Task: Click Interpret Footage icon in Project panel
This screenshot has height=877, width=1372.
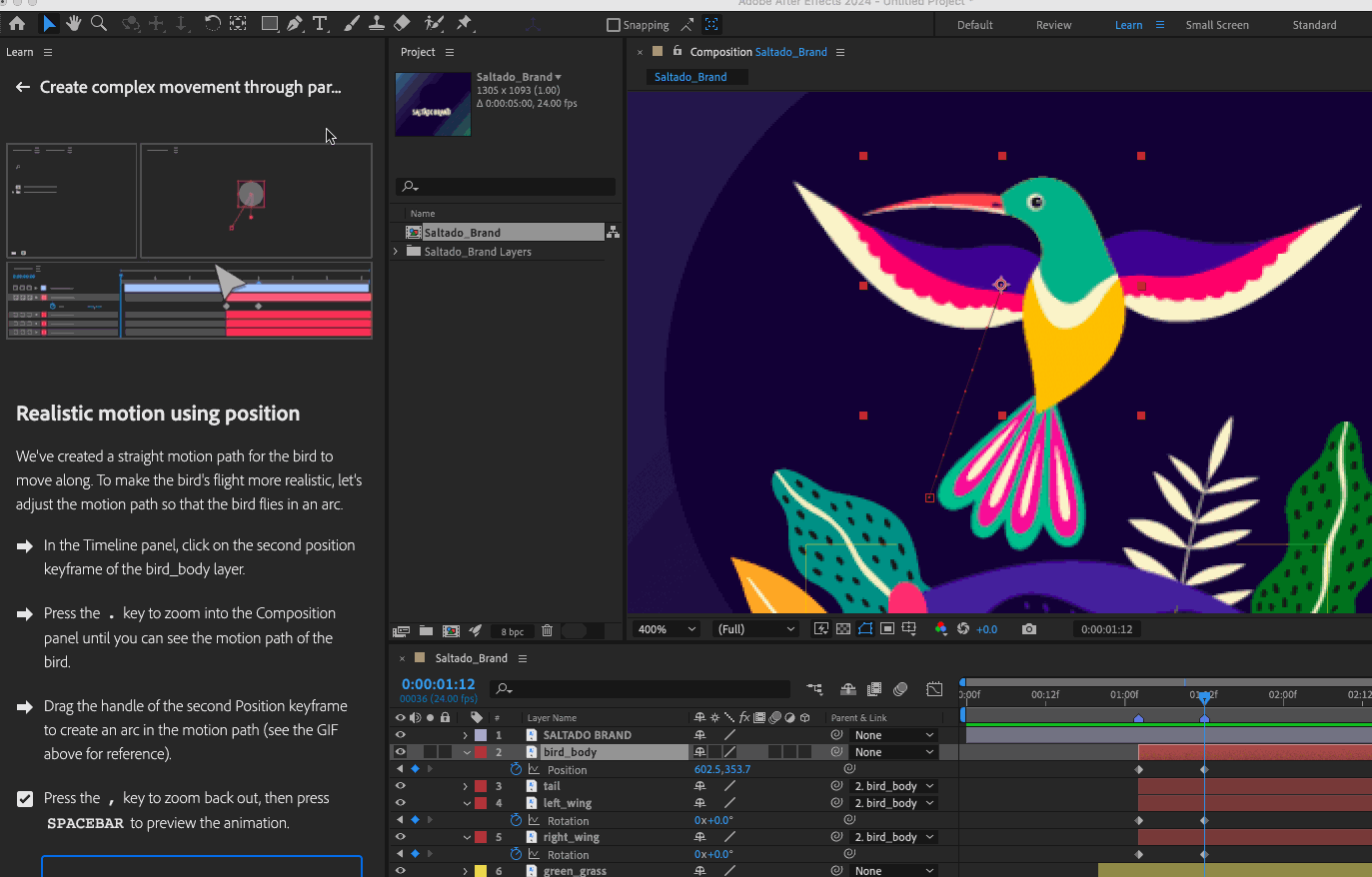Action: [402, 630]
